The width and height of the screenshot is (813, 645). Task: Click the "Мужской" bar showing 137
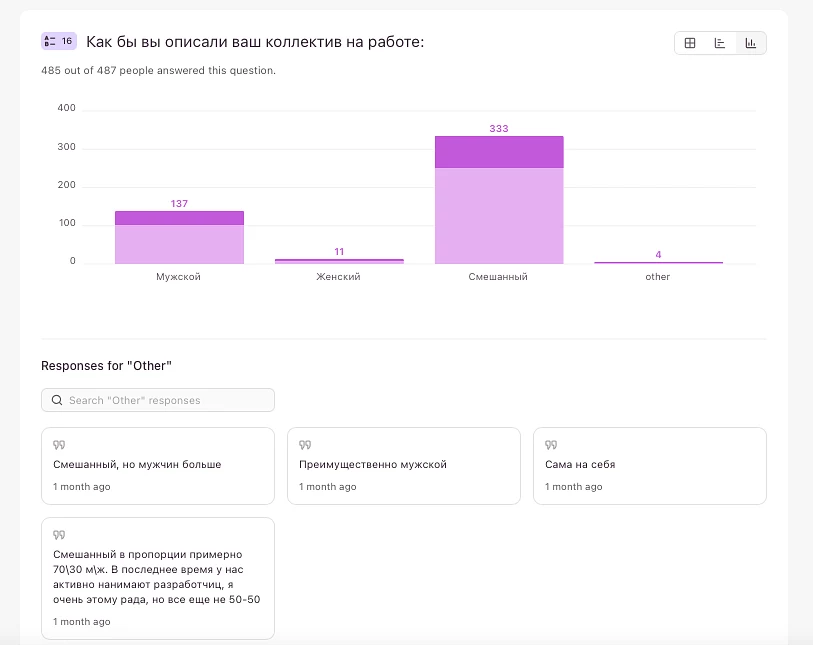point(179,240)
